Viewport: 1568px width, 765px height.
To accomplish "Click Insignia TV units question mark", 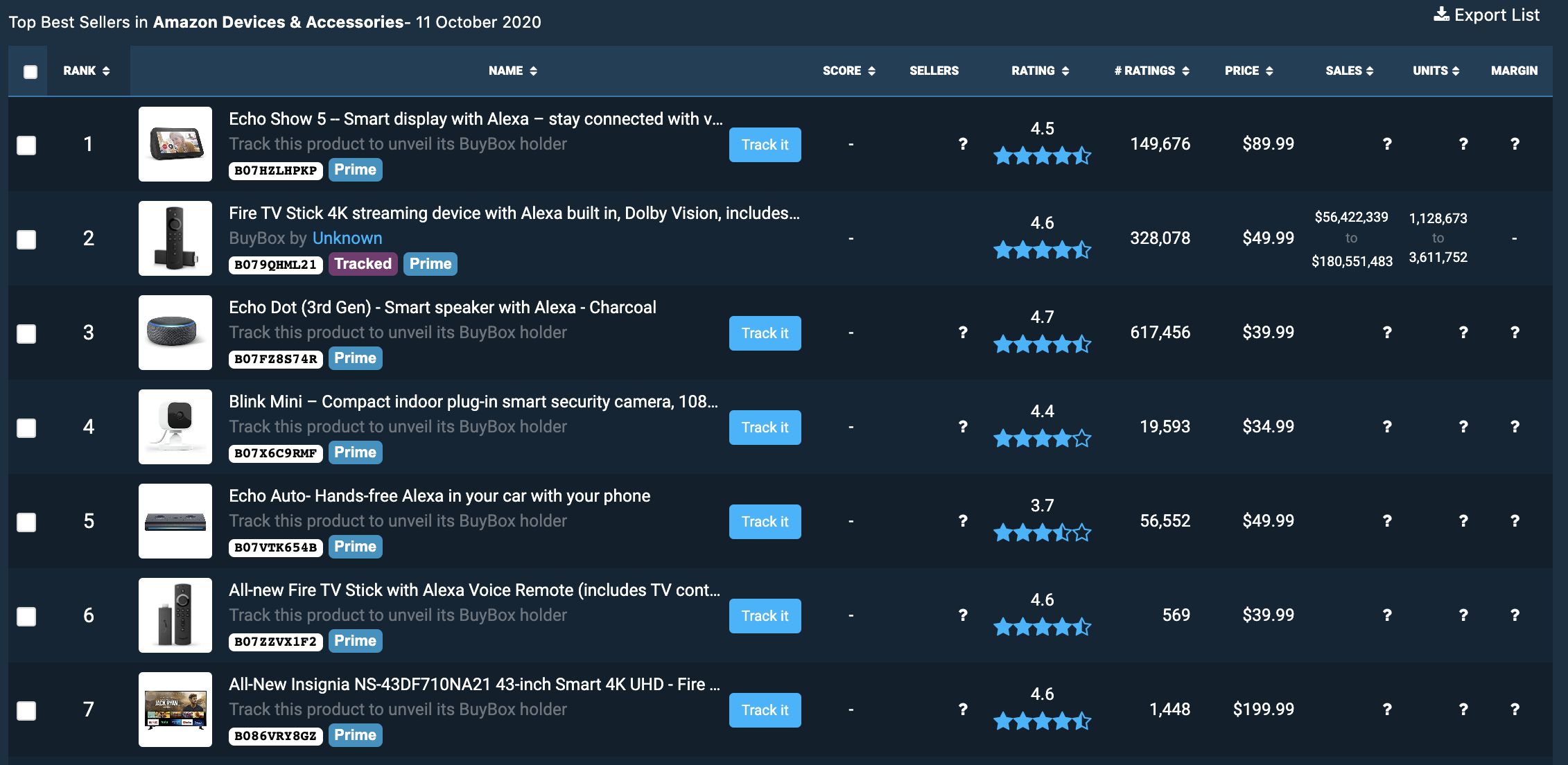I will coord(1463,710).
